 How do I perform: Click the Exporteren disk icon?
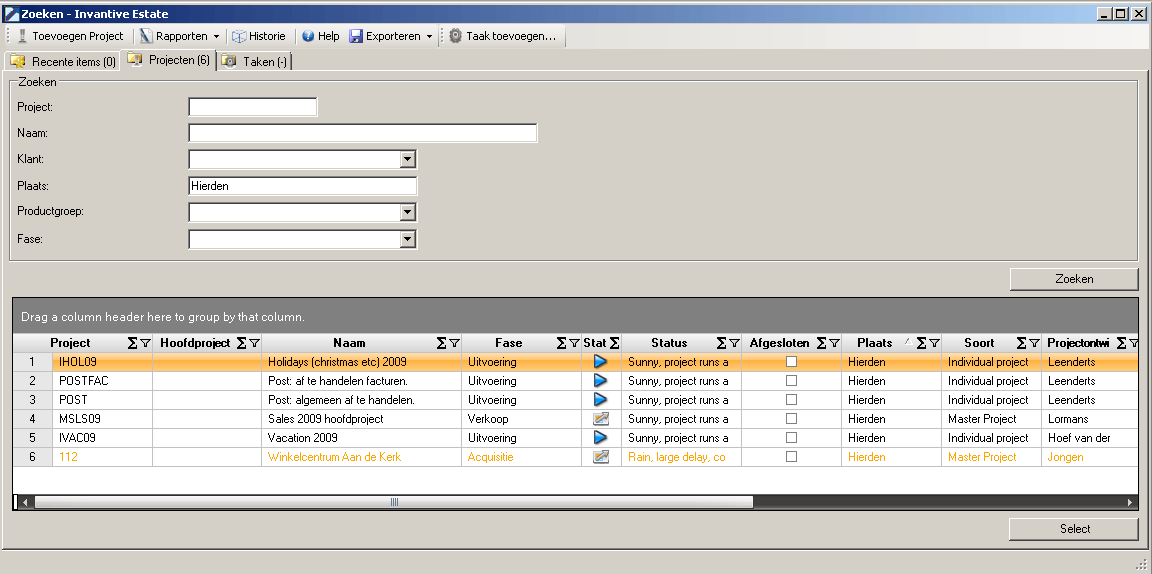(356, 36)
